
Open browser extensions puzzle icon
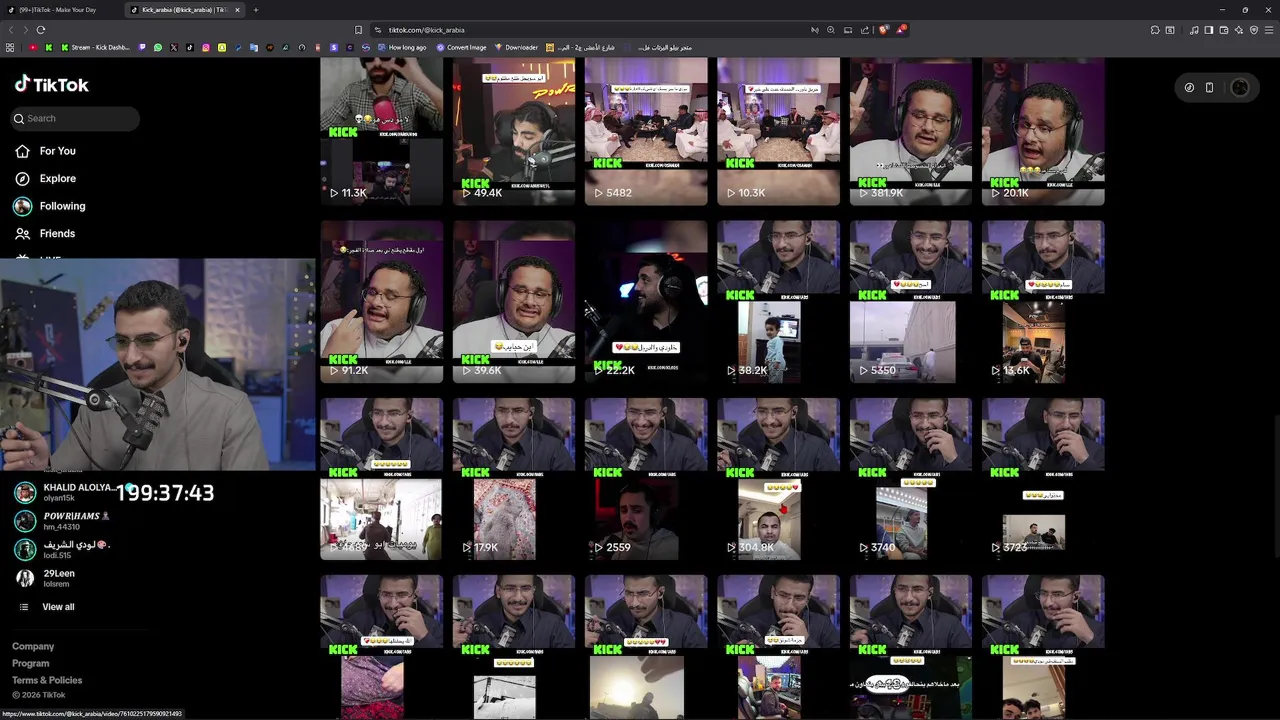pos(1153,30)
